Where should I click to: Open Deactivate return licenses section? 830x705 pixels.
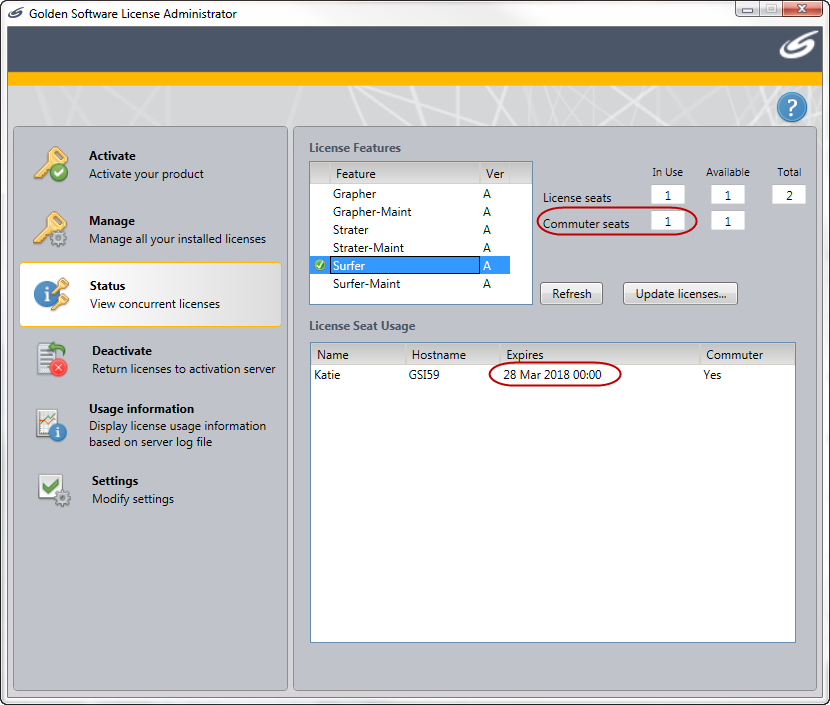150,360
